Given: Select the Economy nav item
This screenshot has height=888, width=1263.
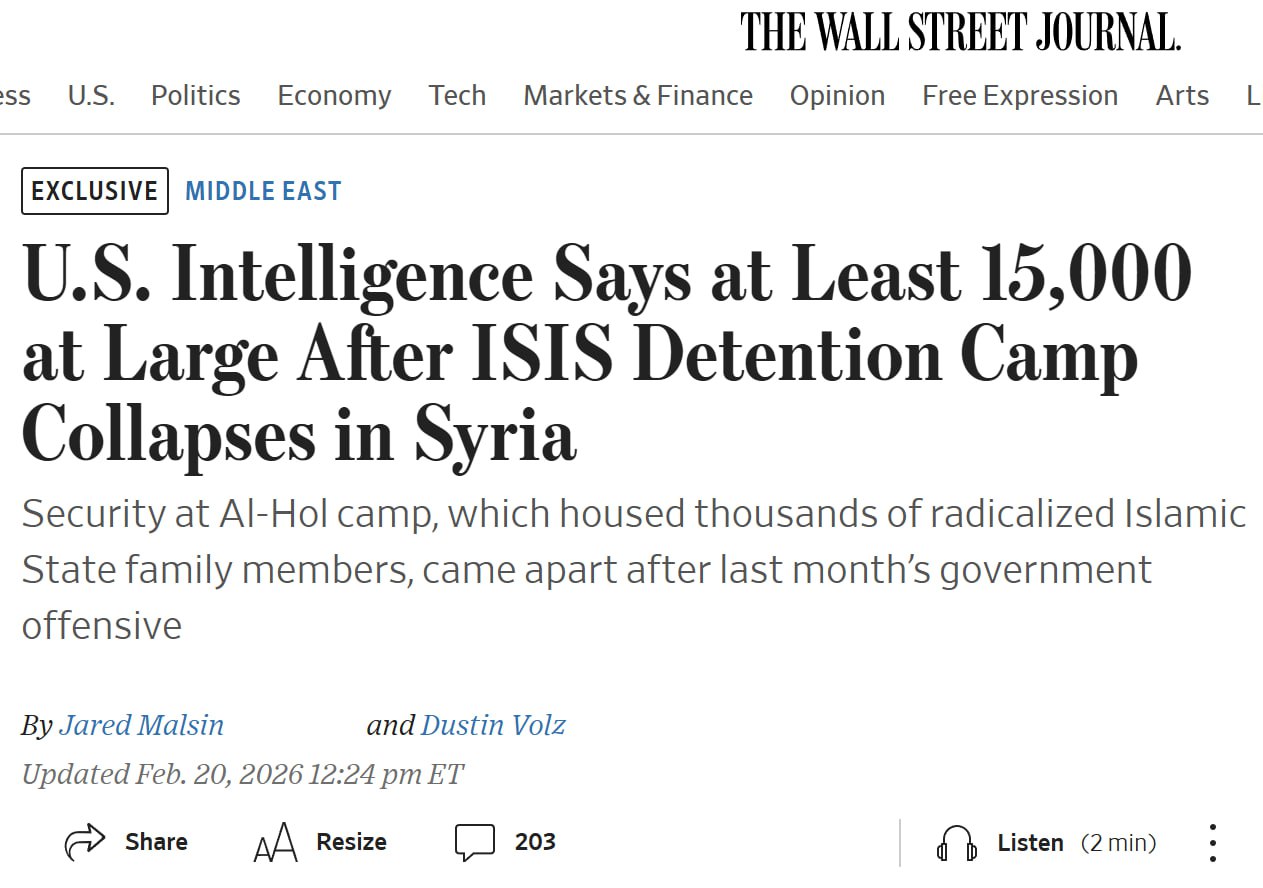Looking at the screenshot, I should [x=334, y=96].
